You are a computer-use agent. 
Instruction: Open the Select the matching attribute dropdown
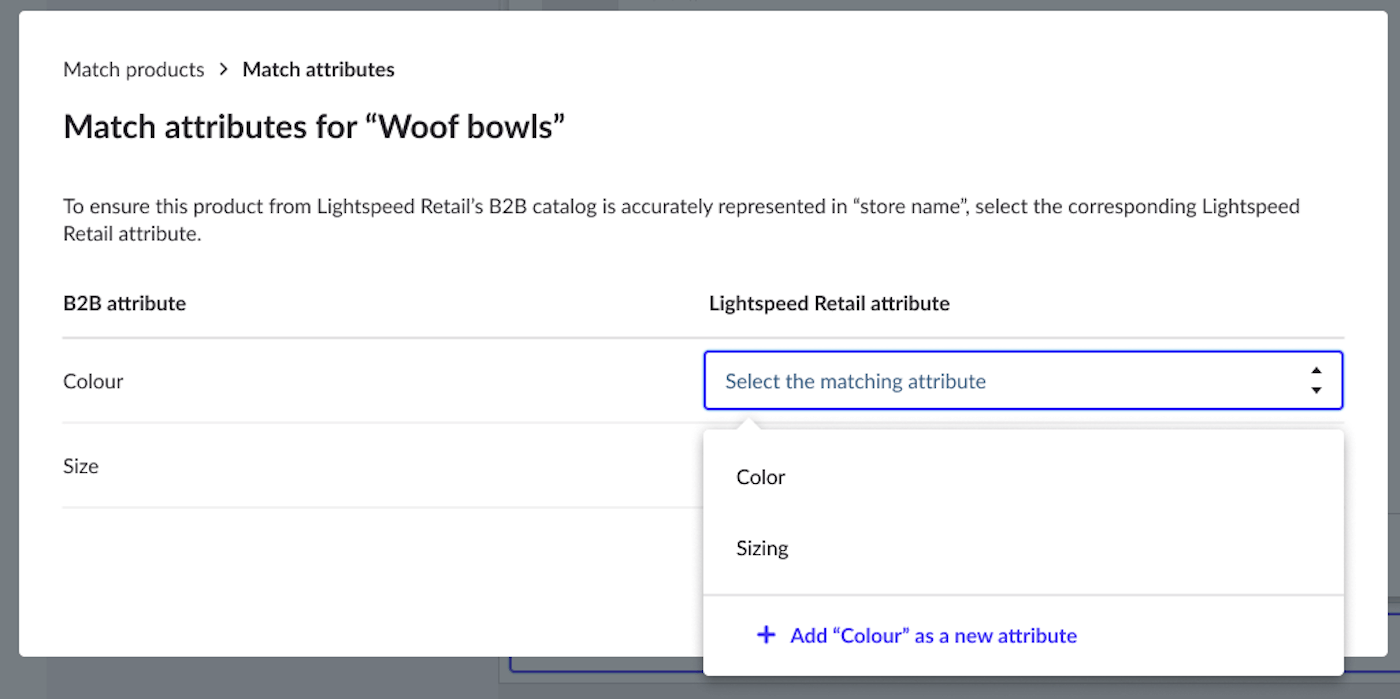coord(1023,380)
